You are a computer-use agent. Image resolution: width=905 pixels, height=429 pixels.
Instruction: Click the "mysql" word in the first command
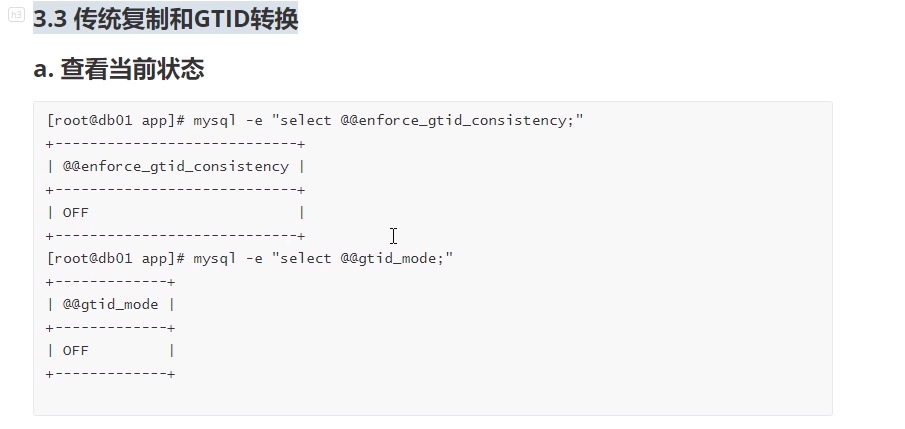point(214,120)
